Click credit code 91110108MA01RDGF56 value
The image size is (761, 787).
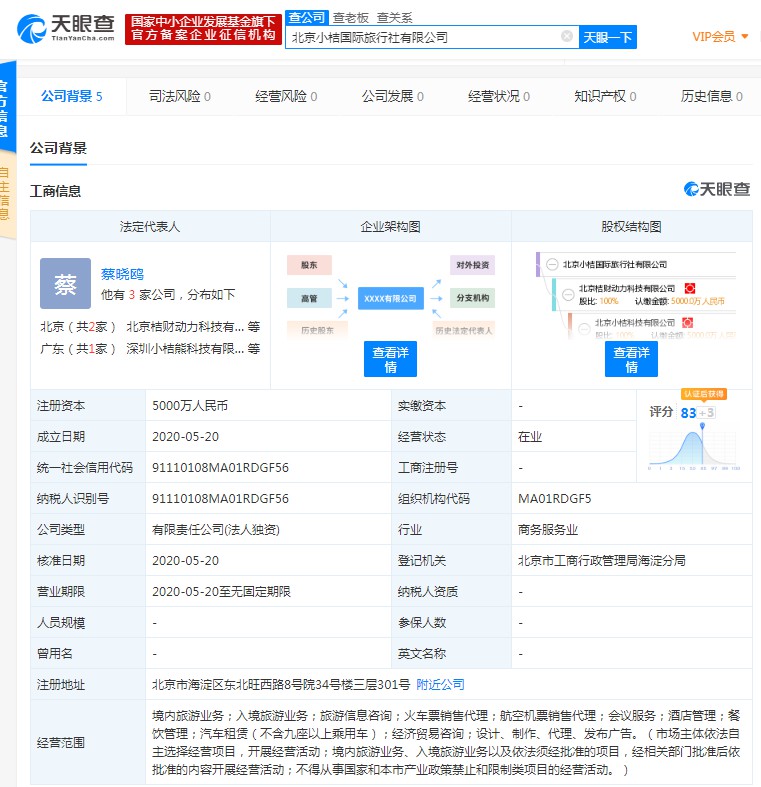click(x=220, y=468)
